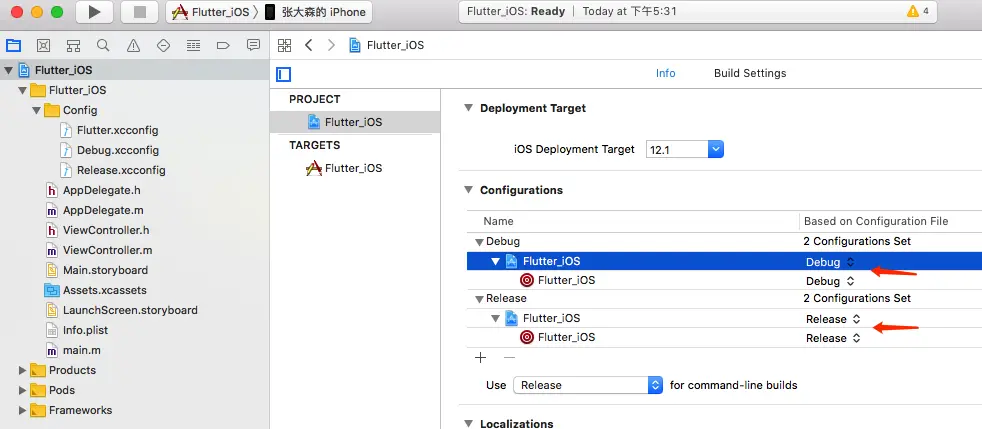Screen dimensions: 982x429
Task: Expand the Localizations section
Action: pyautogui.click(x=468, y=423)
